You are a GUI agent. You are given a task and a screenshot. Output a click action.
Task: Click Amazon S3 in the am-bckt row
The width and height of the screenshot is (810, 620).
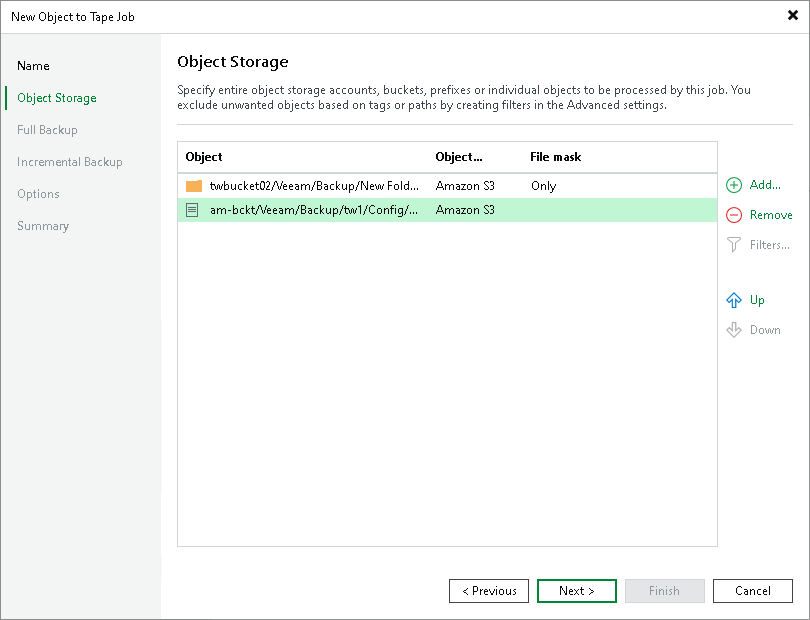pos(465,210)
